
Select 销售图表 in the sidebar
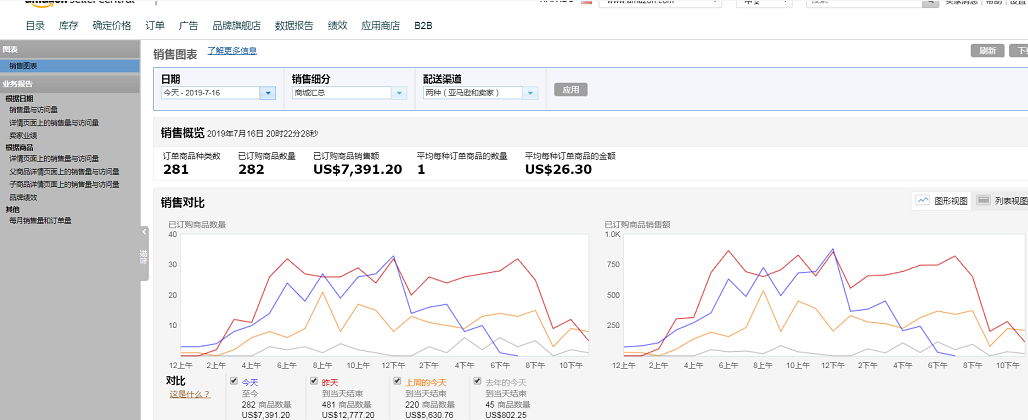pos(69,66)
